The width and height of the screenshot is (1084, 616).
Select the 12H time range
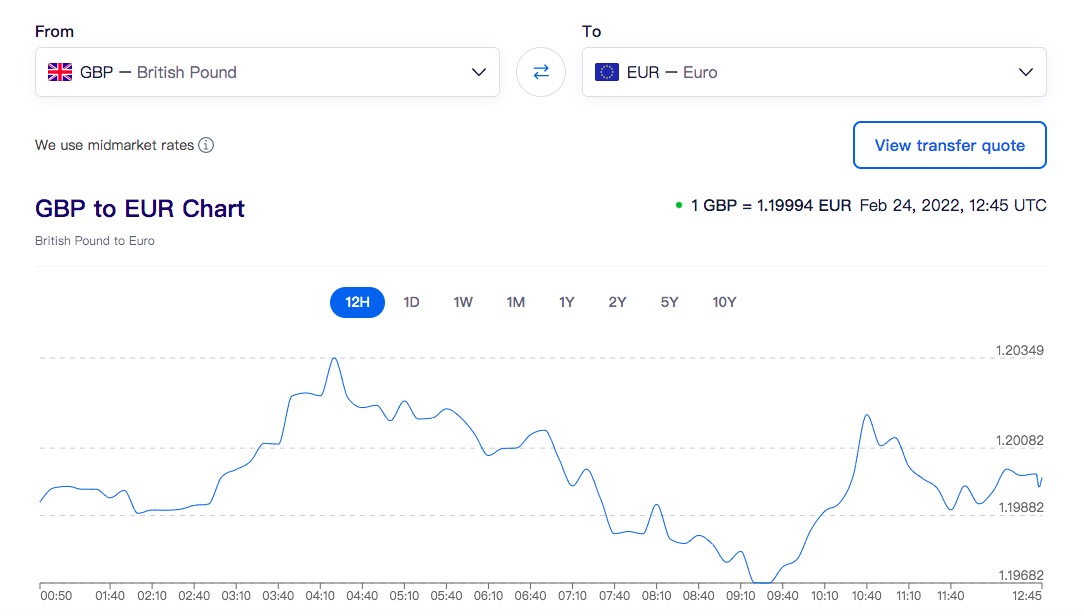(x=357, y=302)
